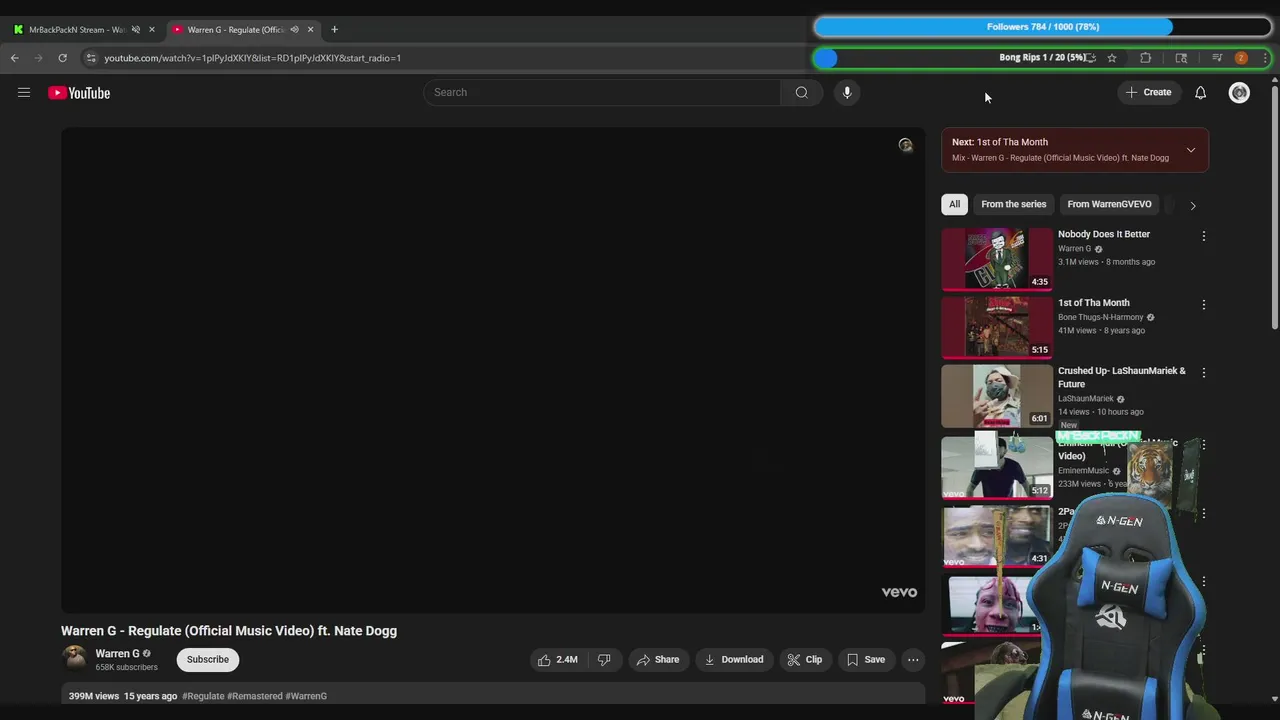Dislike the video with thumbs down
This screenshot has height=720, width=1280.
tap(604, 660)
